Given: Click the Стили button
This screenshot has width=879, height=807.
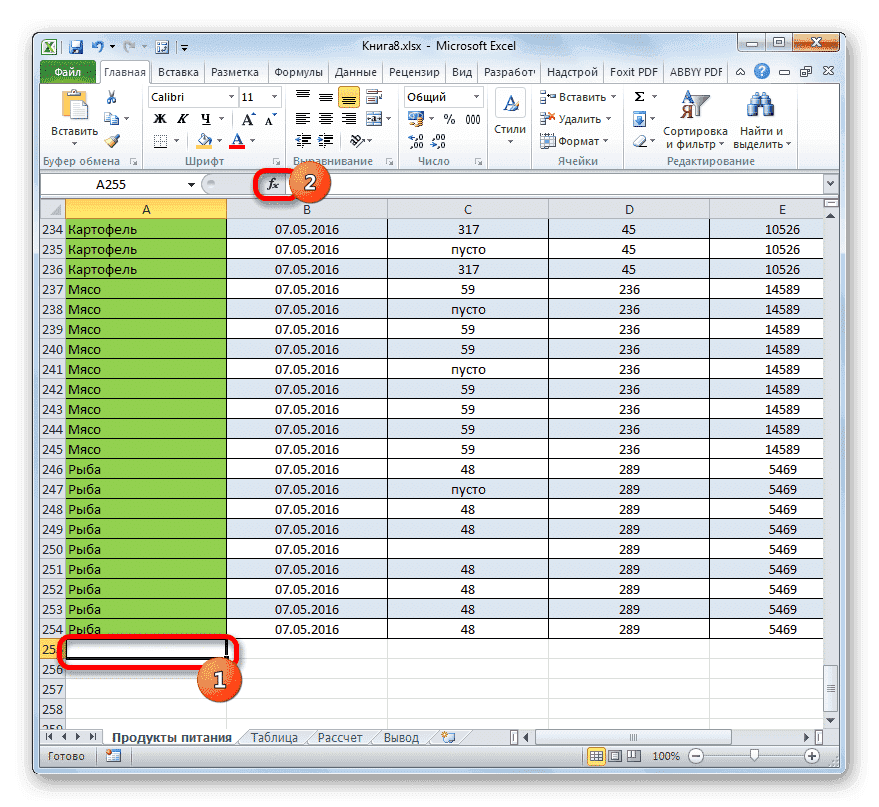Looking at the screenshot, I should tap(509, 113).
